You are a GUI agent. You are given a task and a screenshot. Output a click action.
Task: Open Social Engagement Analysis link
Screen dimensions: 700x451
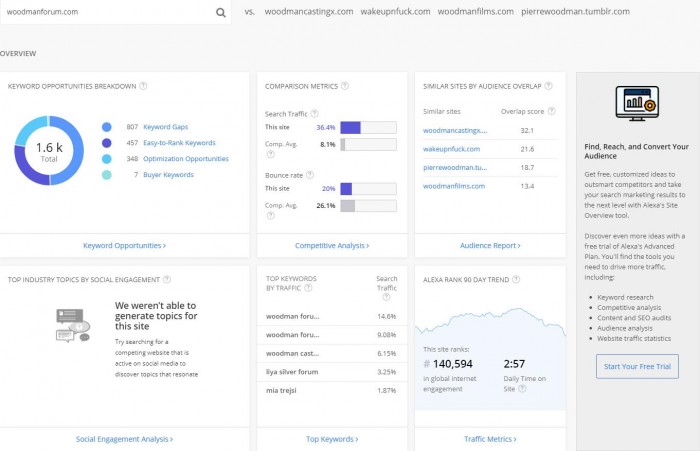[125, 438]
